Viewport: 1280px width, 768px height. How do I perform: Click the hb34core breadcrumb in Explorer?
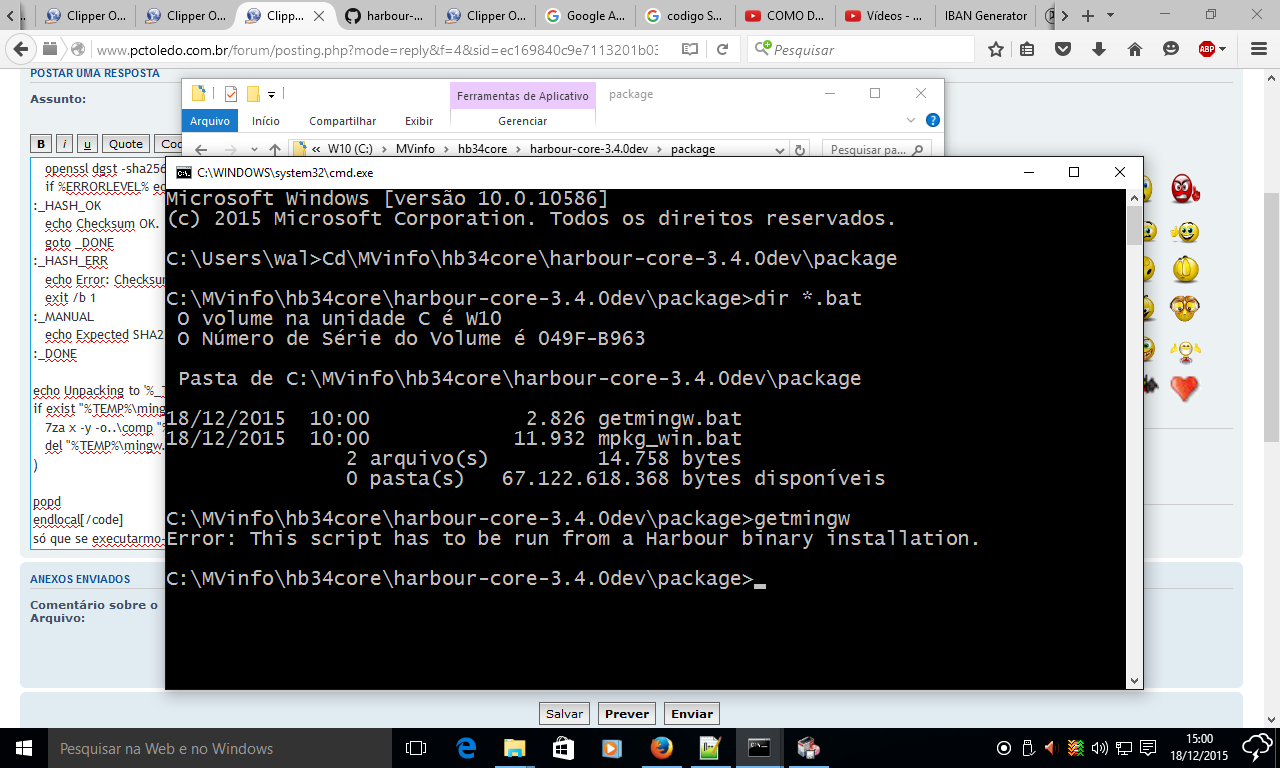click(x=483, y=149)
